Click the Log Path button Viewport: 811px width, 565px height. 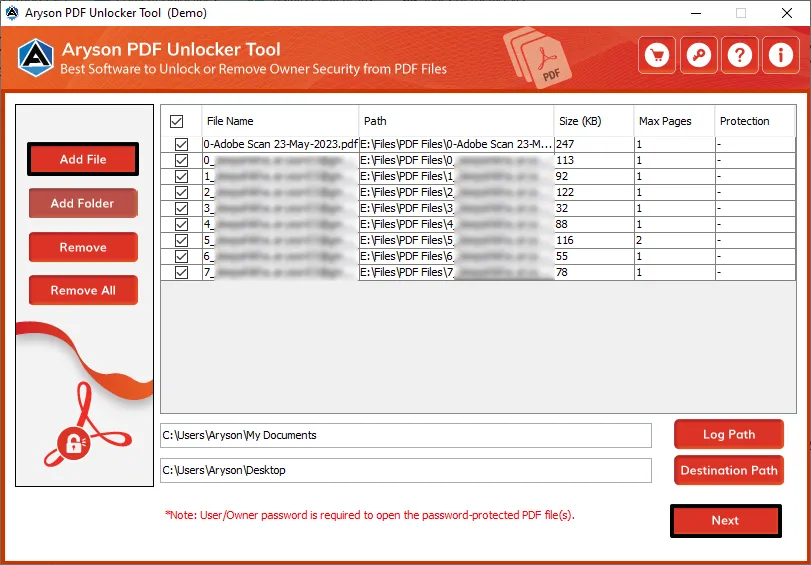pos(729,435)
